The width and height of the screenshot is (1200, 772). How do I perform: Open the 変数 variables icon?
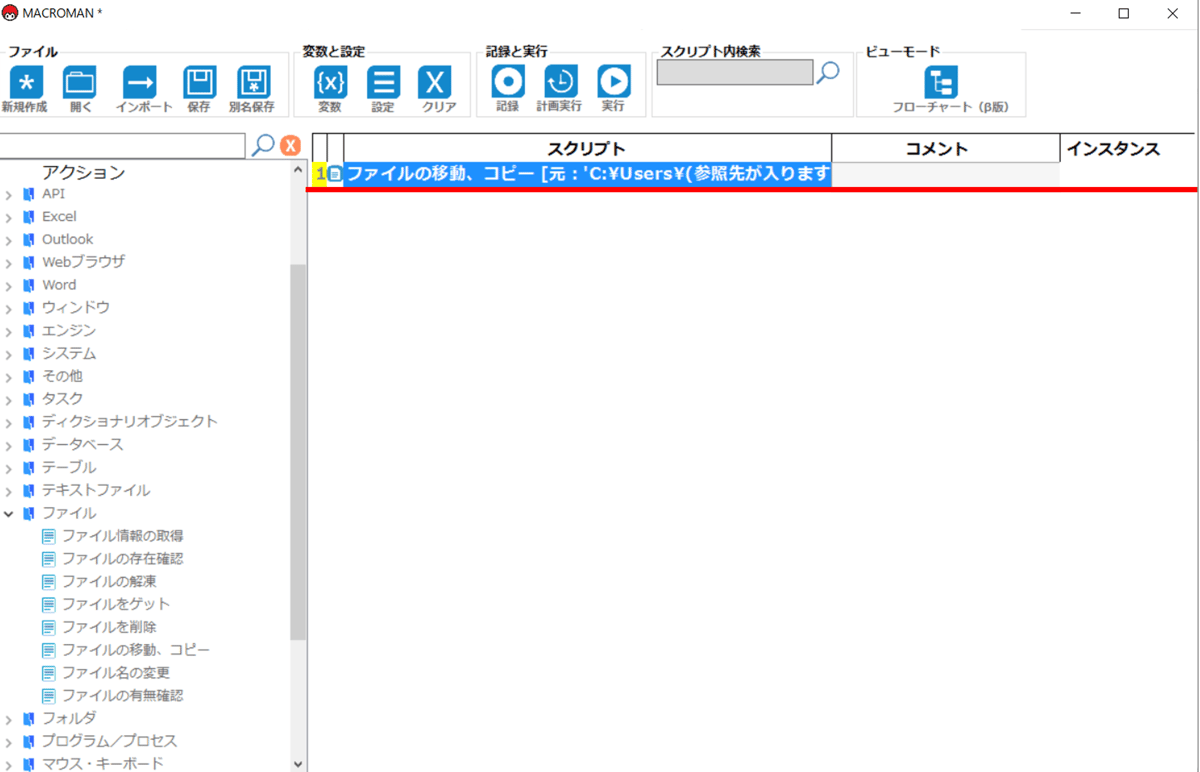330,82
